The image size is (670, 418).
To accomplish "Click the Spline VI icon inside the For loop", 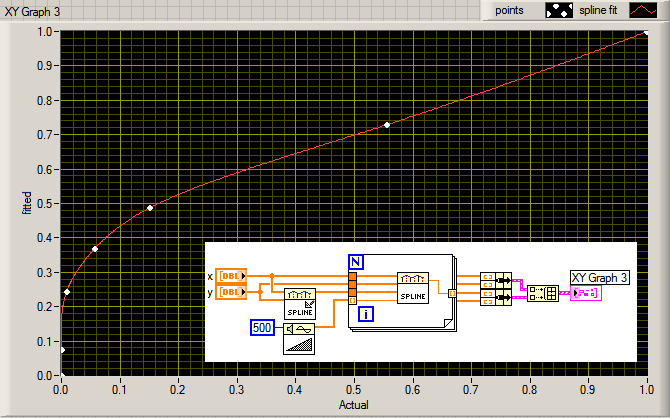I will [413, 288].
